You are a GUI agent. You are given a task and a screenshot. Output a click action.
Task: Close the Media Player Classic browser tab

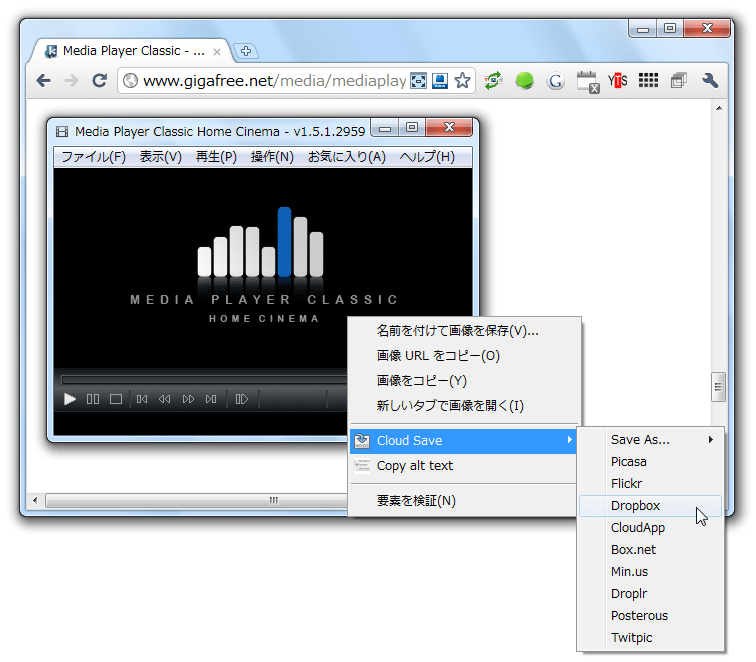coord(217,52)
